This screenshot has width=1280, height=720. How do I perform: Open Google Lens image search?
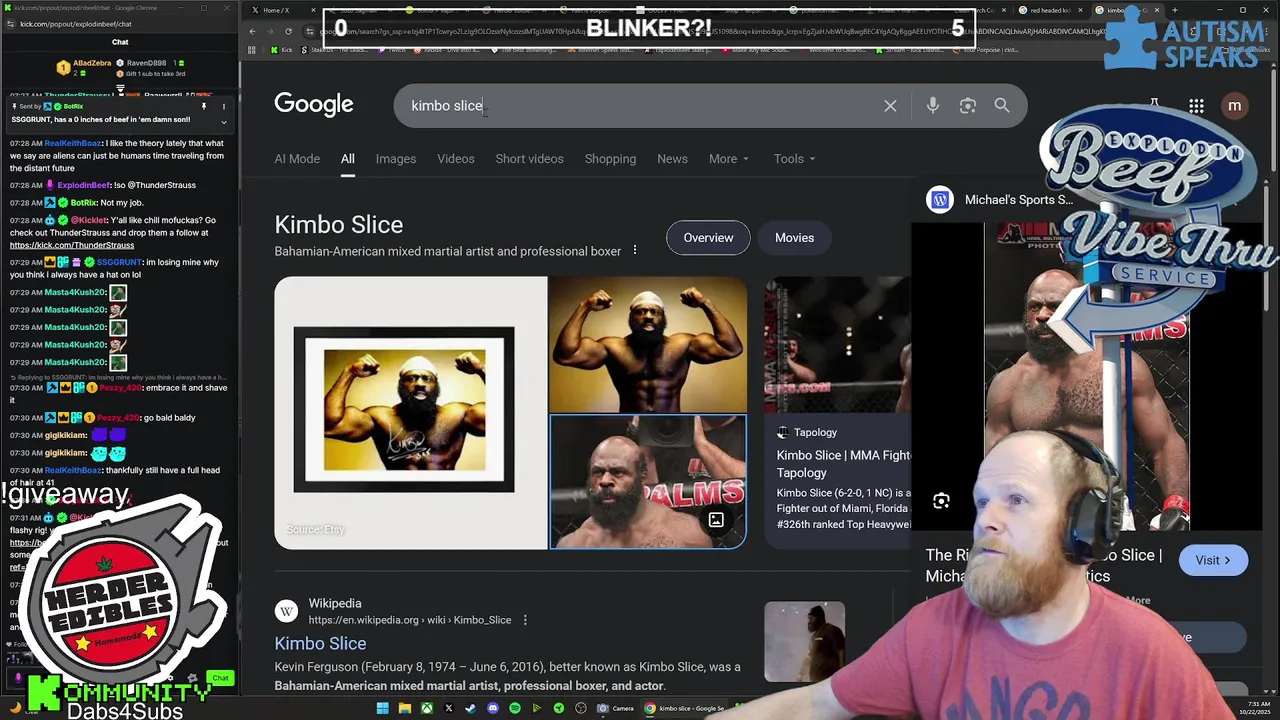click(967, 106)
